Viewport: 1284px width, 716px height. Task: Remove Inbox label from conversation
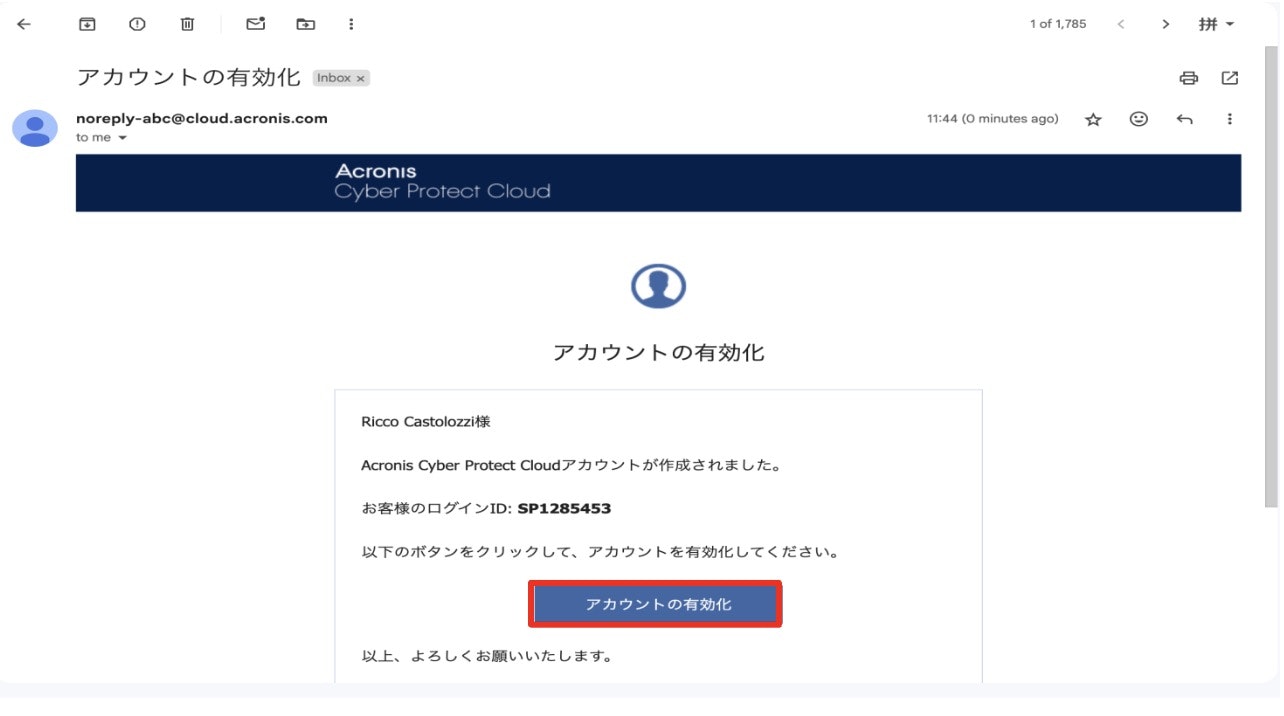pyautogui.click(x=361, y=78)
